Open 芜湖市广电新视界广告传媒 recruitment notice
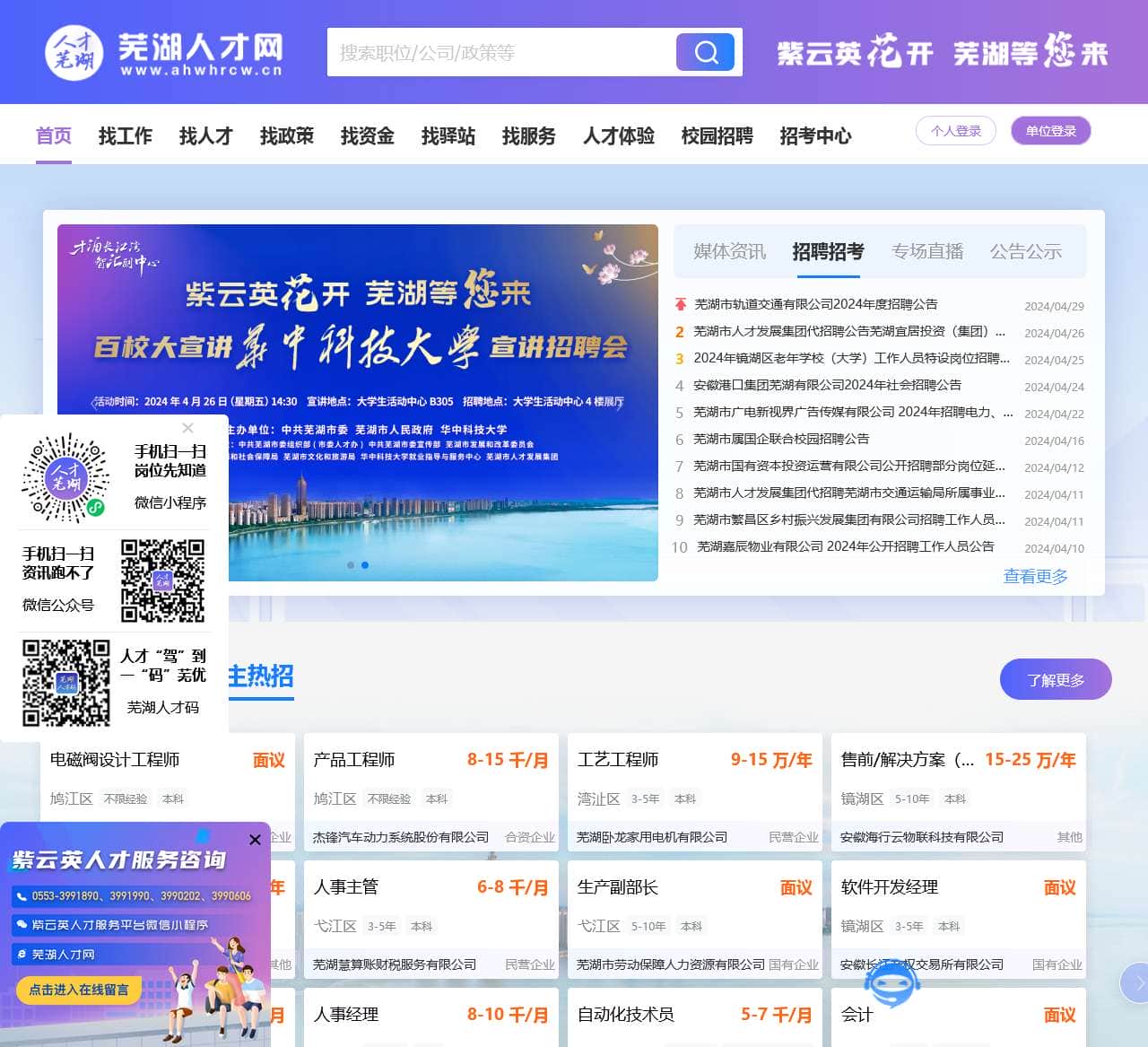 (x=853, y=412)
